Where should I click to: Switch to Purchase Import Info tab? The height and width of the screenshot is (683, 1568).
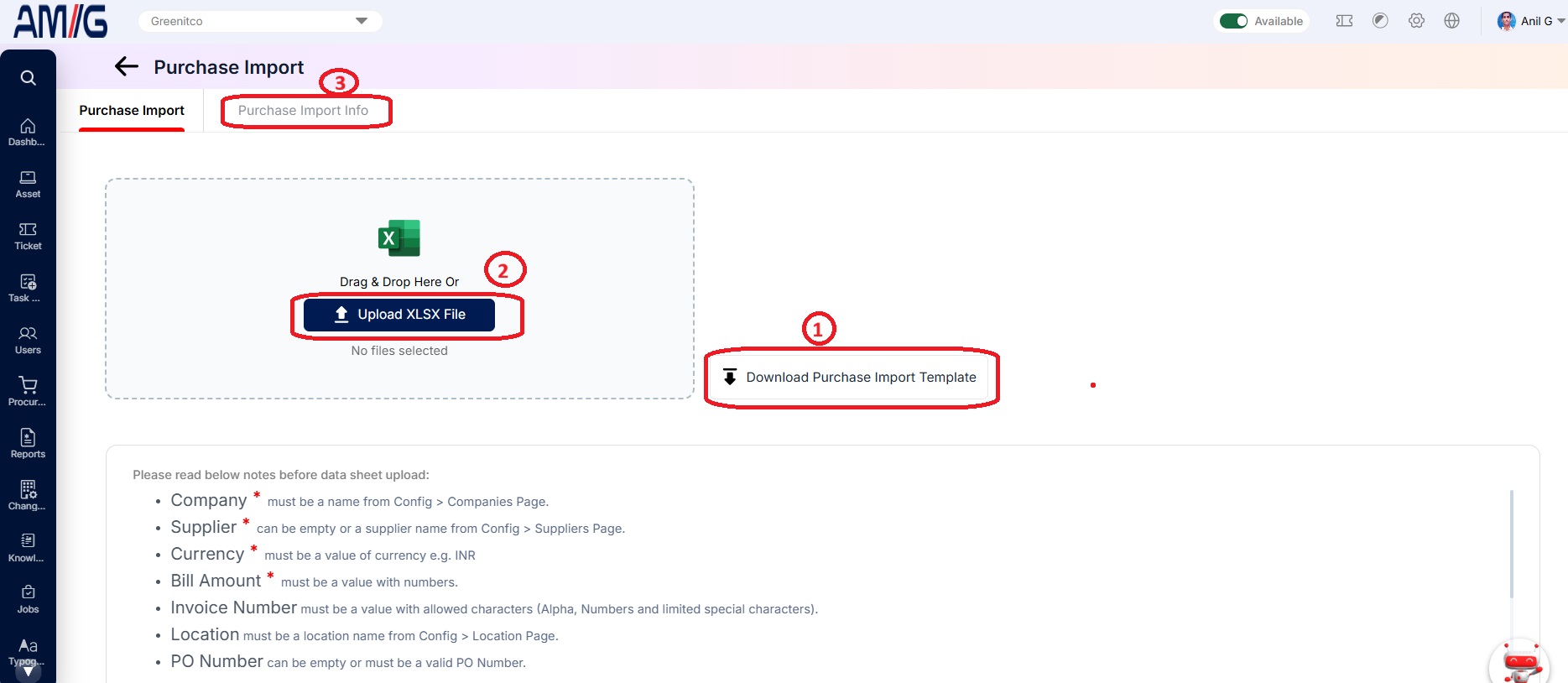coord(303,111)
